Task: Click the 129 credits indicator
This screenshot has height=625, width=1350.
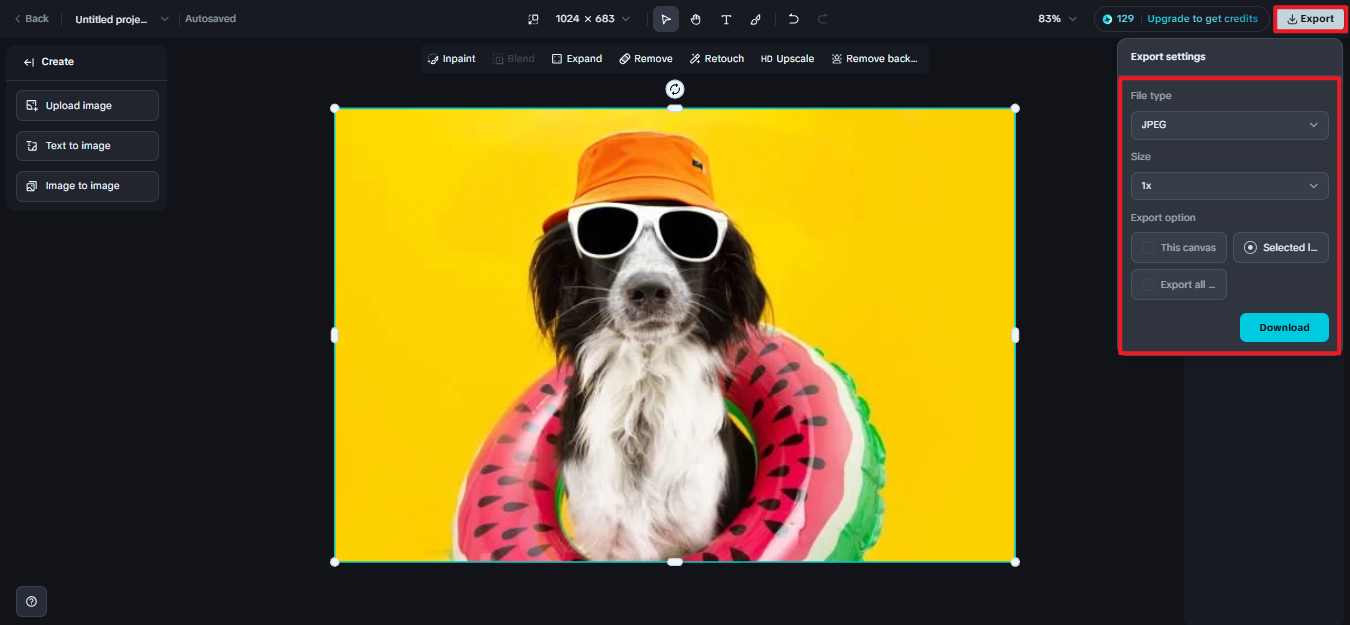Action: tap(1118, 19)
